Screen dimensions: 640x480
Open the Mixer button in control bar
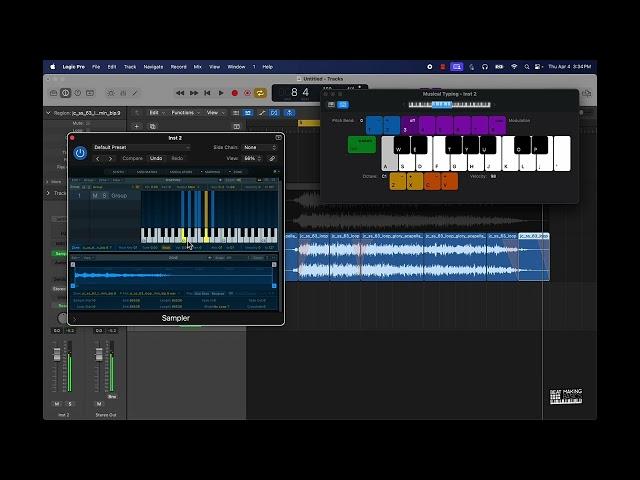[123, 93]
